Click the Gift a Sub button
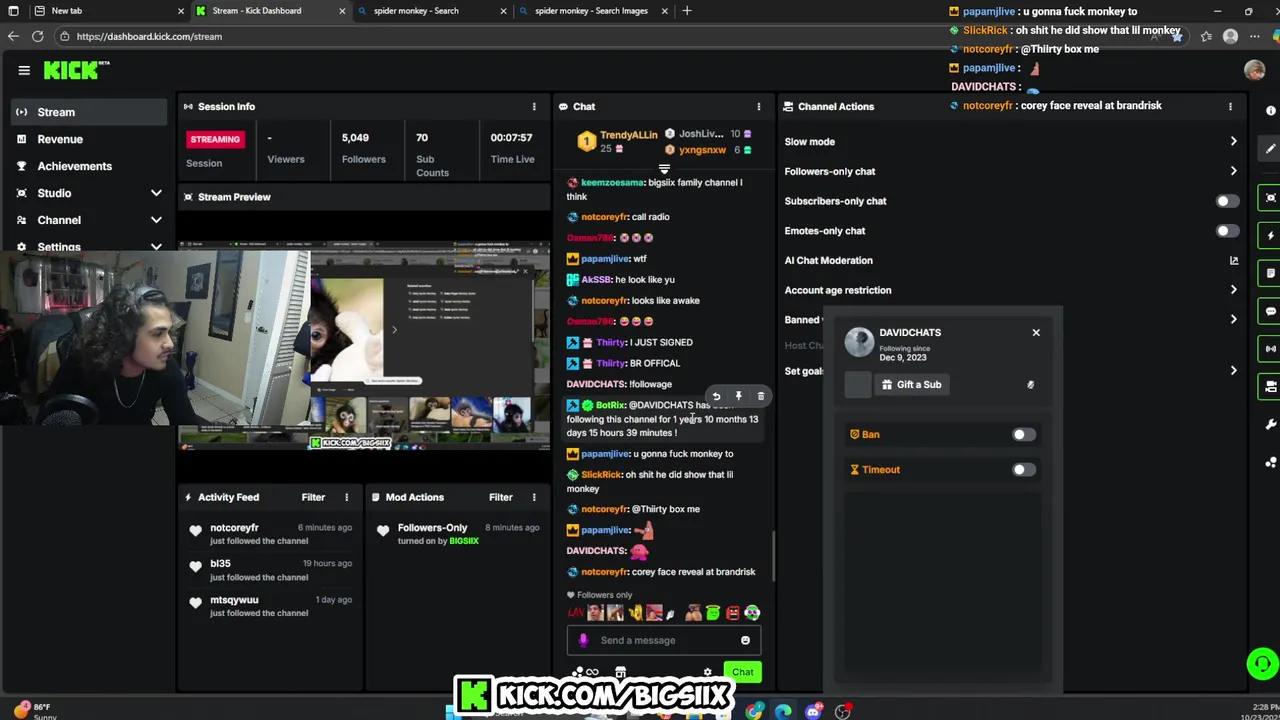Viewport: 1280px width, 720px height. [911, 384]
